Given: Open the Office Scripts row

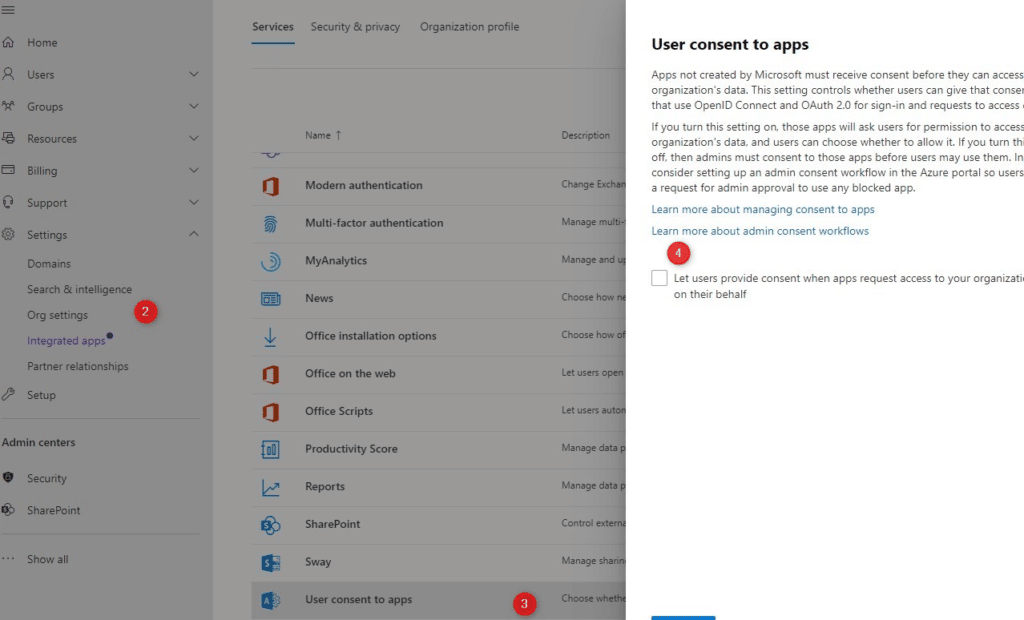Looking at the screenshot, I should (439, 412).
